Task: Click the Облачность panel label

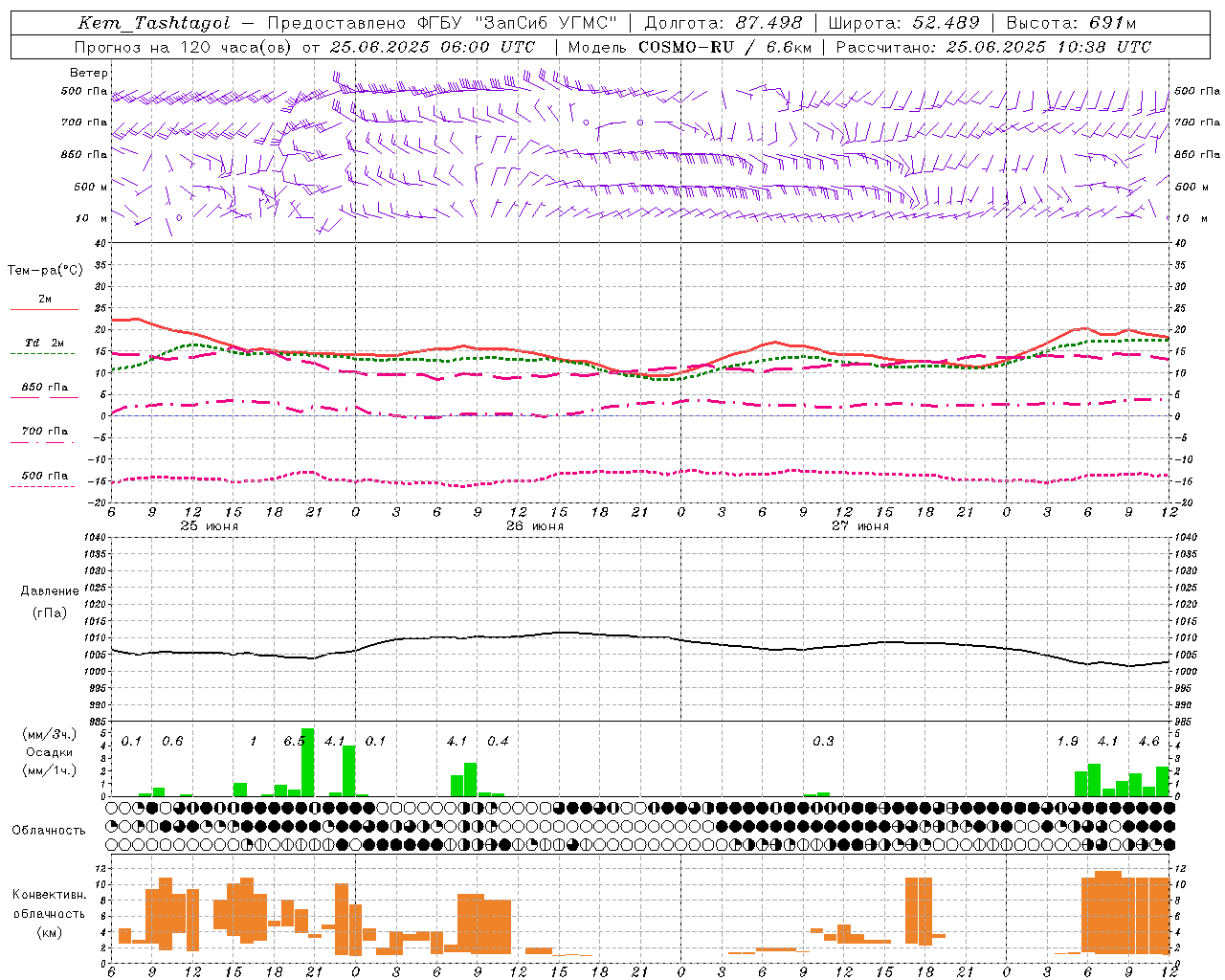Action: tap(49, 831)
